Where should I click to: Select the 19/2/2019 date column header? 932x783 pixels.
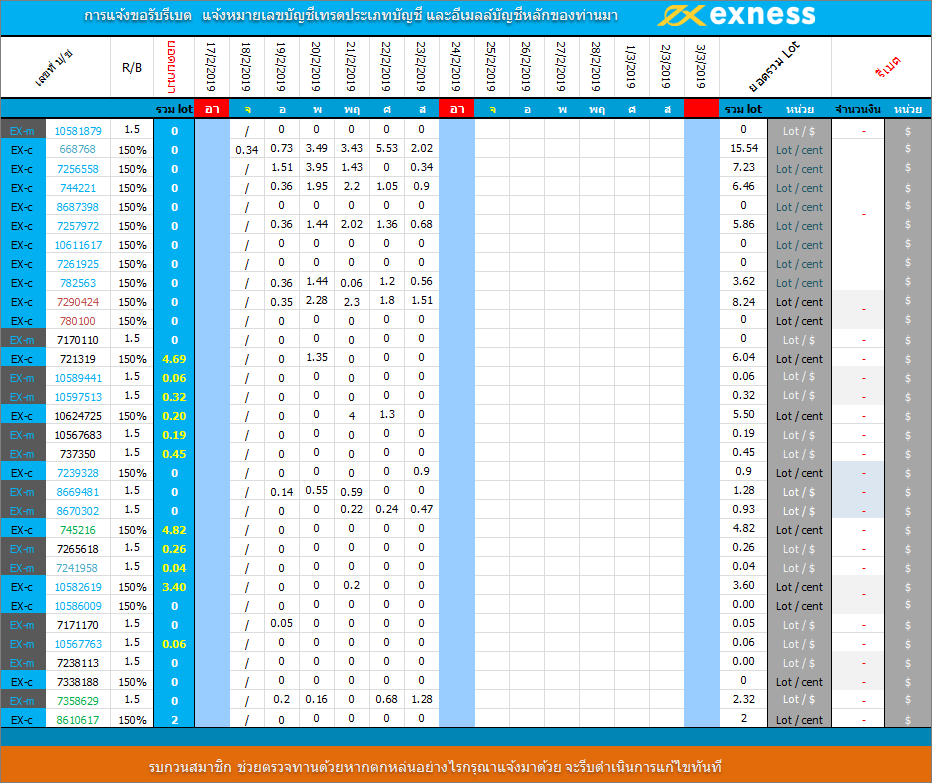(281, 66)
